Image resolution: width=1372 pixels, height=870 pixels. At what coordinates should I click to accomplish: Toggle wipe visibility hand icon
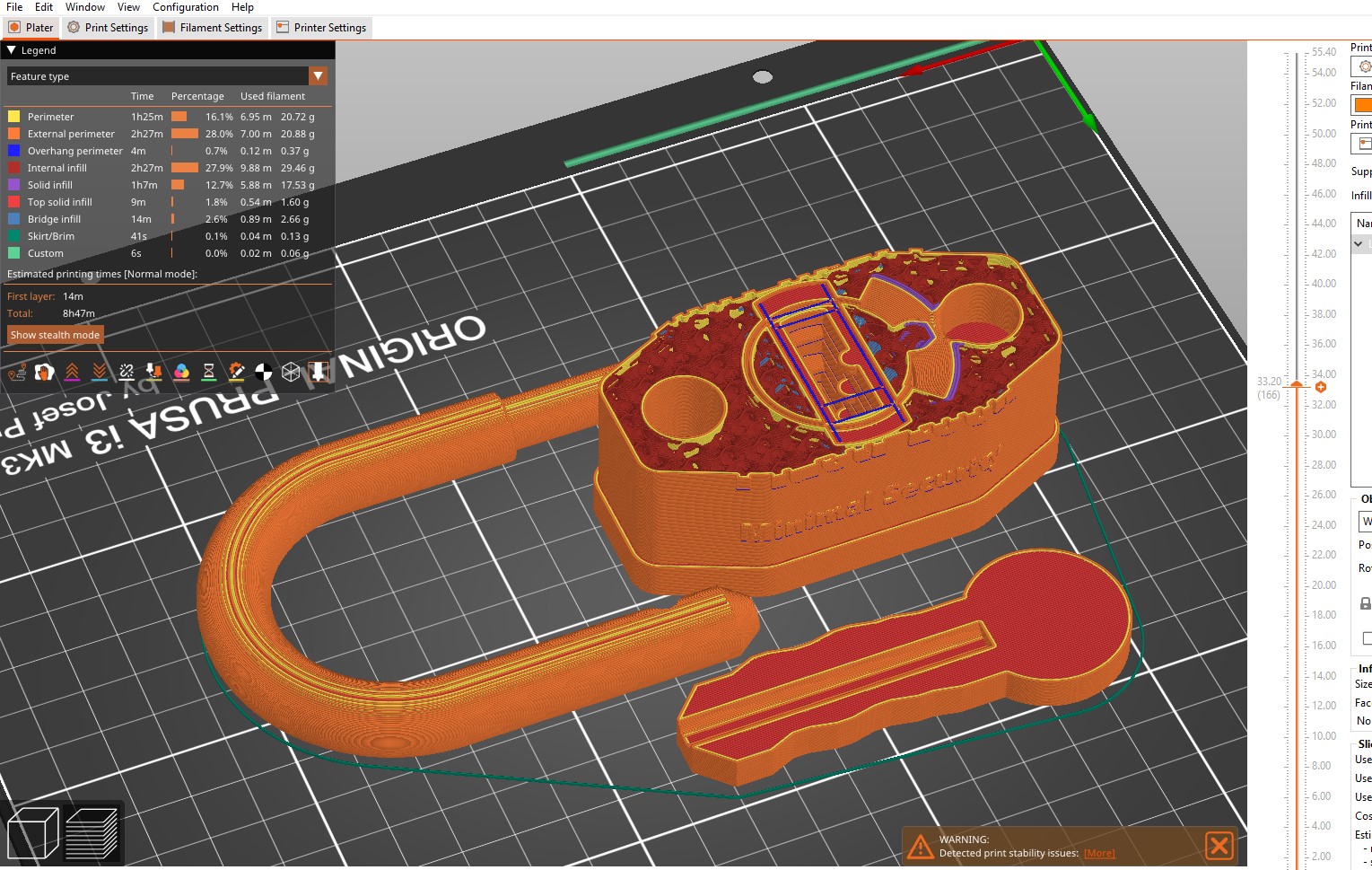tap(44, 372)
